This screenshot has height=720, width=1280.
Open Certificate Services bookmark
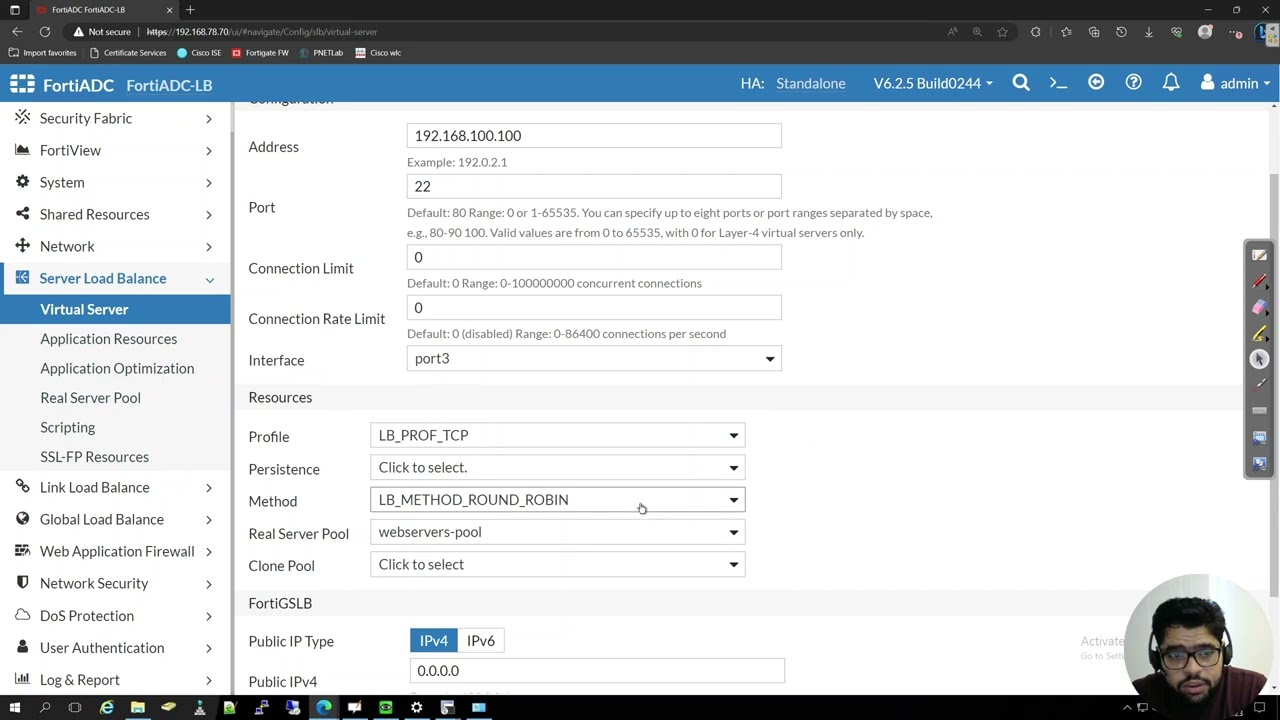128,53
